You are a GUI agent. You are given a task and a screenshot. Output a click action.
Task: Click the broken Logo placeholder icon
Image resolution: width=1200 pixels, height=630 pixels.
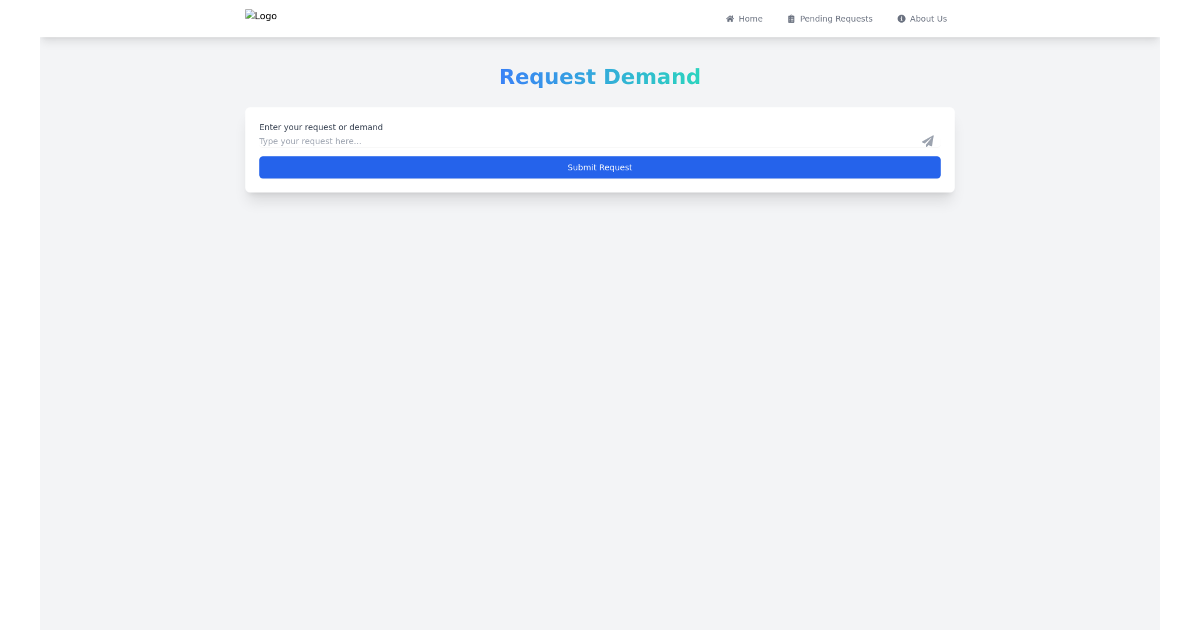(249, 14)
